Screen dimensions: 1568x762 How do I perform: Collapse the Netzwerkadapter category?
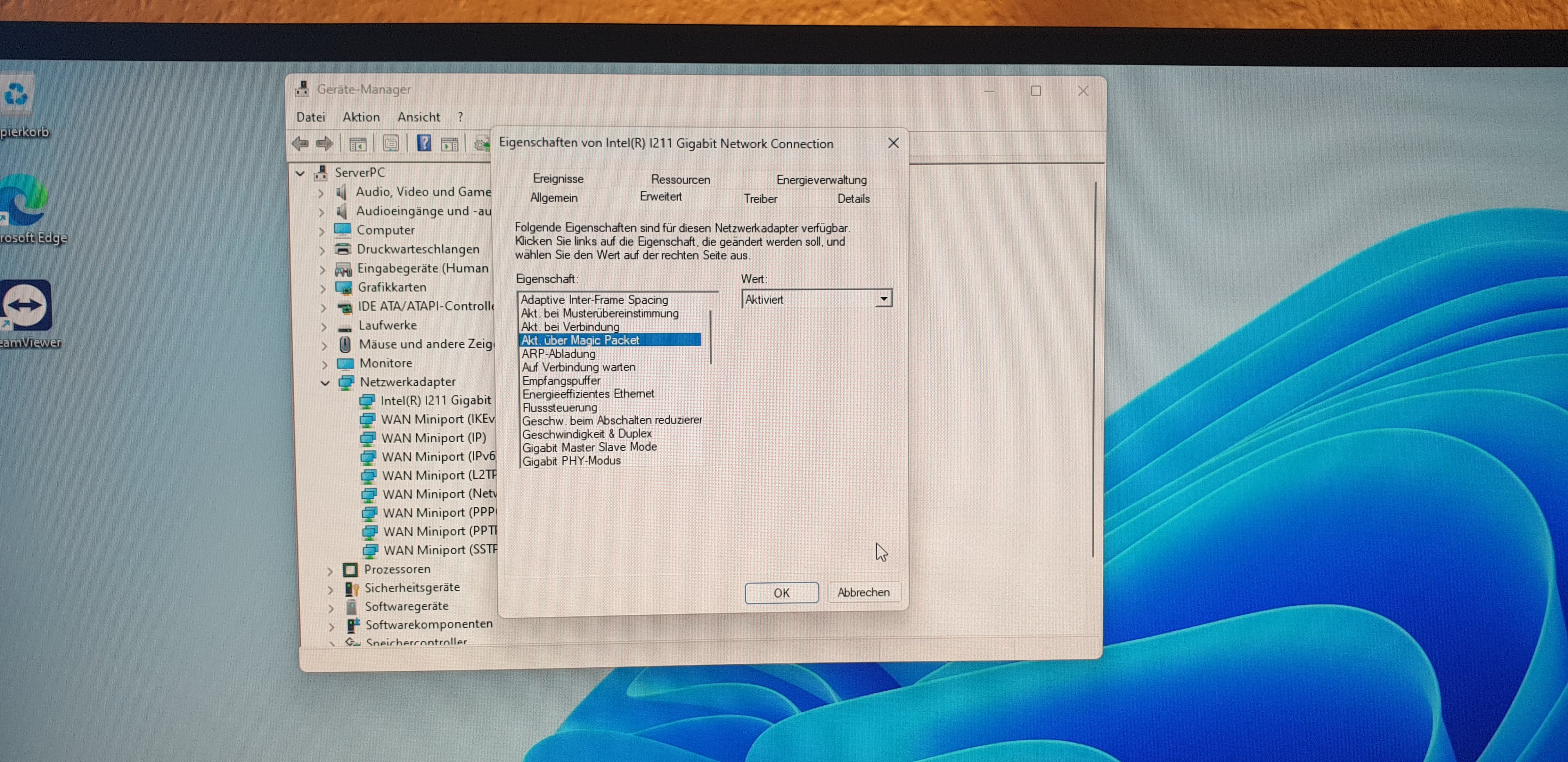325,383
